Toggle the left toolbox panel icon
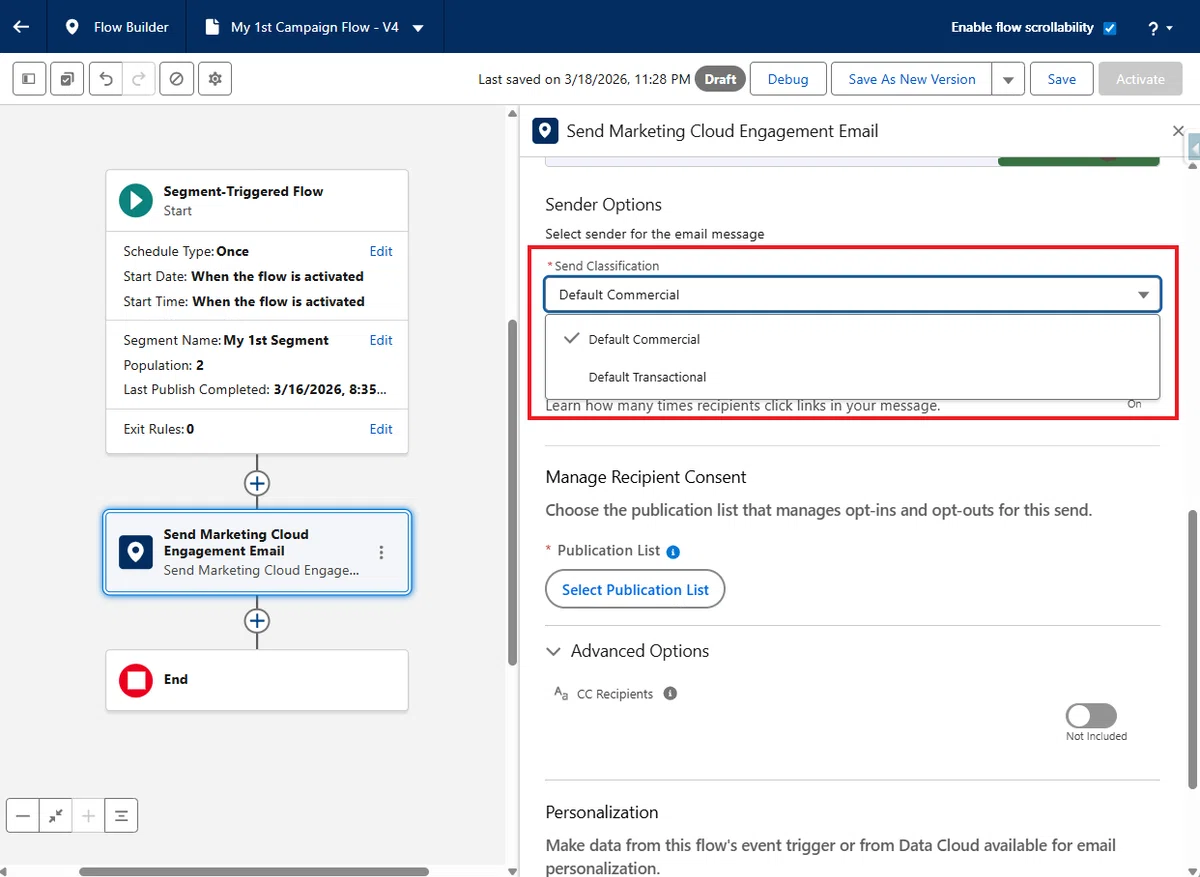Screen dimensions: 1200x877 [x=29, y=79]
